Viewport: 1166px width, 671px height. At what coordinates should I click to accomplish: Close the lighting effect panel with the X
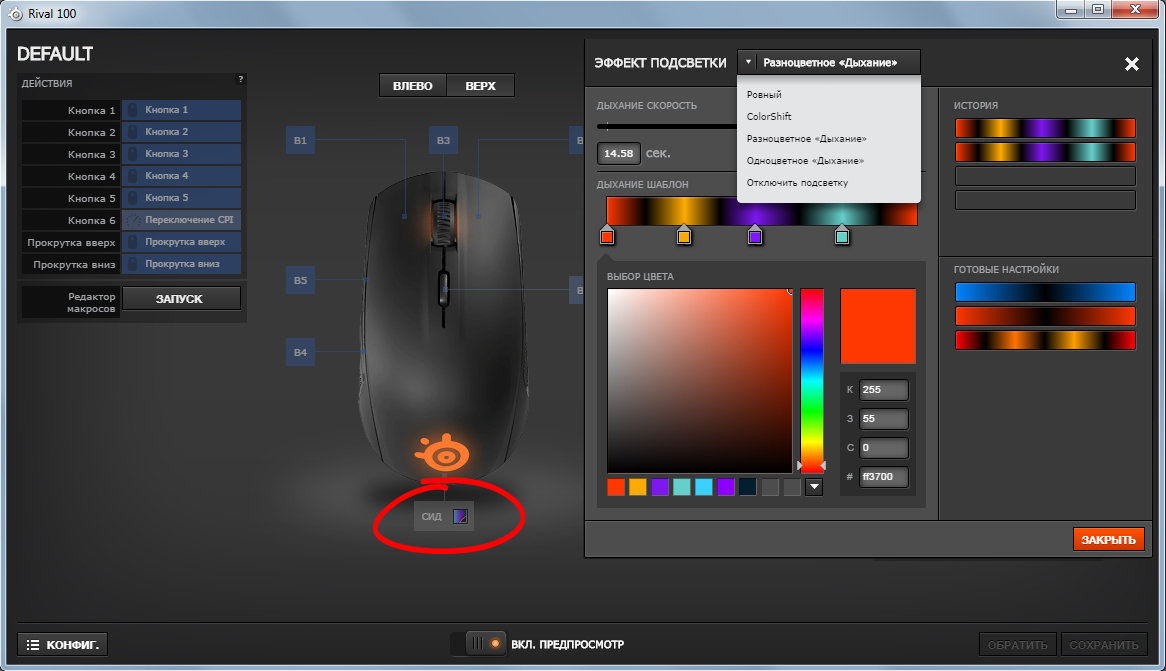tap(1132, 64)
